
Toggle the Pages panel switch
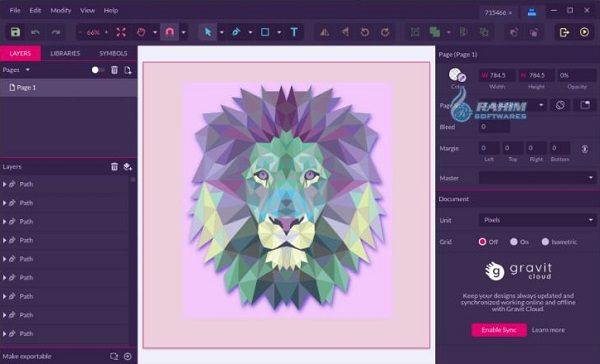pyautogui.click(x=97, y=70)
